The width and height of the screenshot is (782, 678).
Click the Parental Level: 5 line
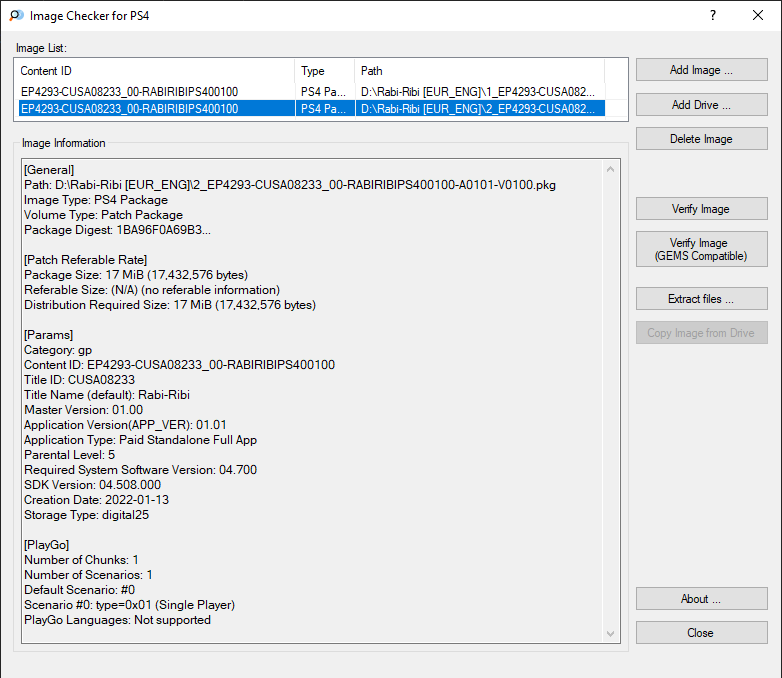coord(69,455)
